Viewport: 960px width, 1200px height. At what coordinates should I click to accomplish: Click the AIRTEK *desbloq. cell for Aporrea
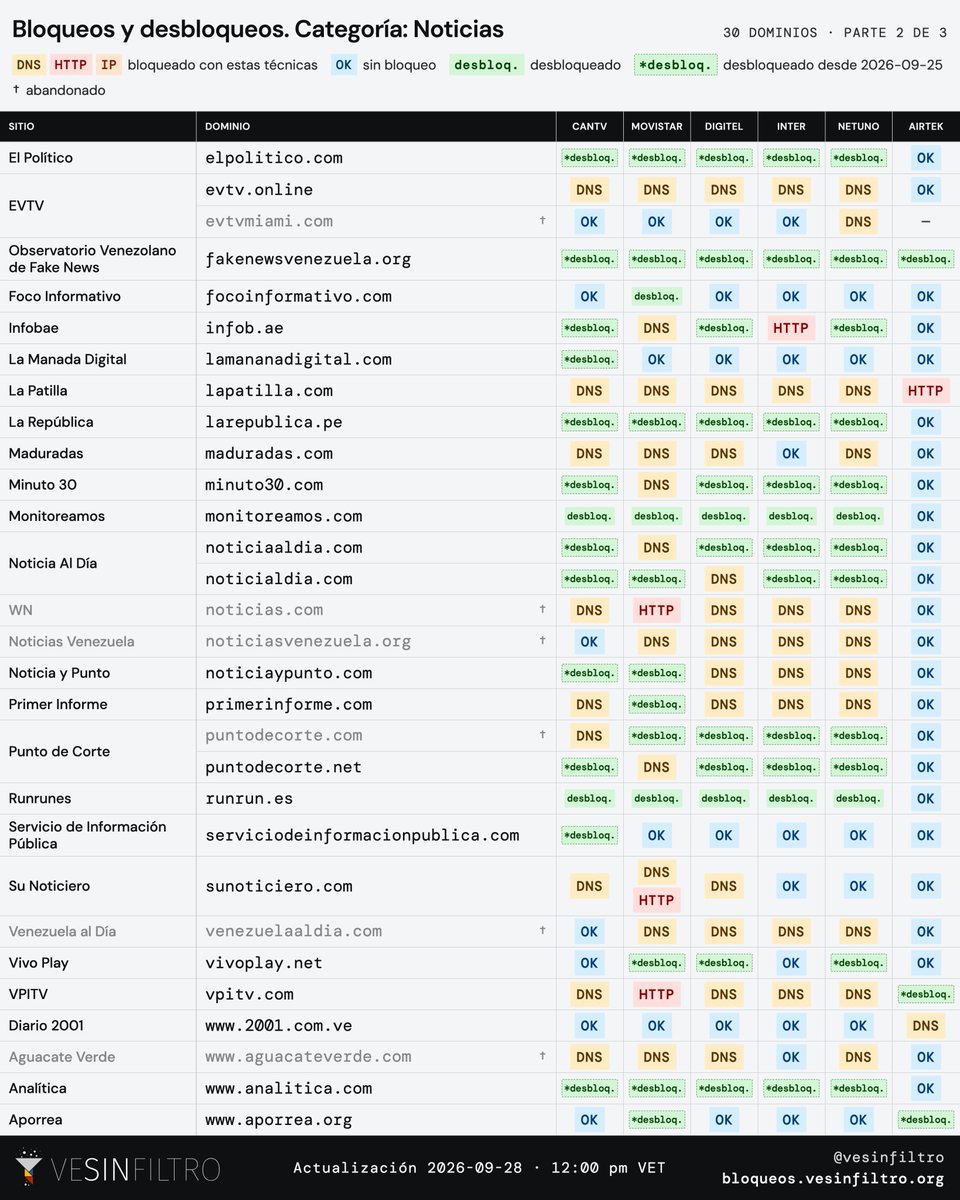[x=926, y=1119]
